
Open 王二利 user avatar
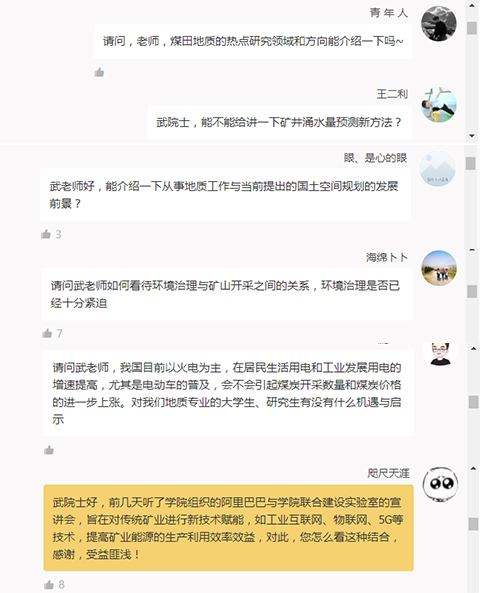point(439,105)
